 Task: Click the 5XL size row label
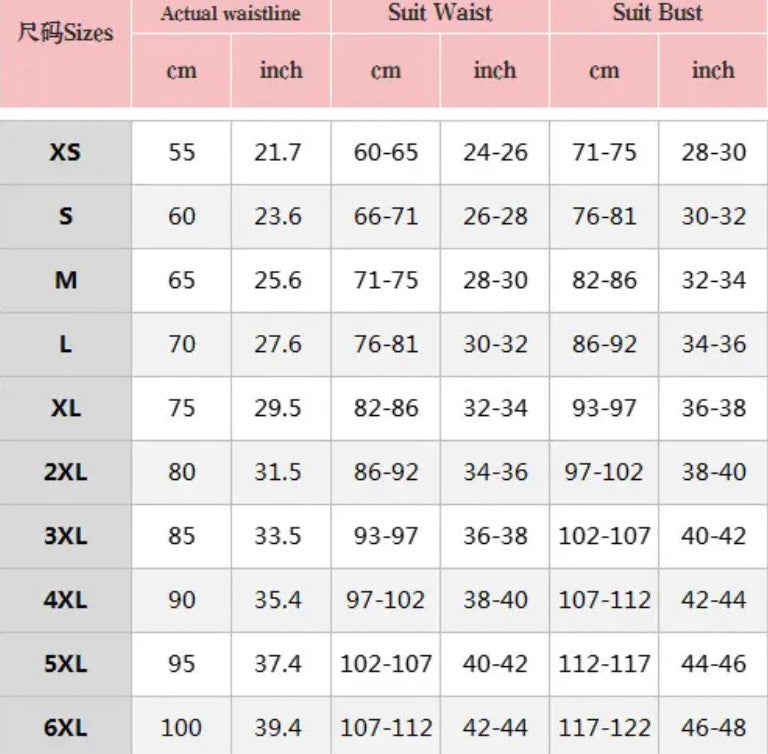(x=66, y=664)
